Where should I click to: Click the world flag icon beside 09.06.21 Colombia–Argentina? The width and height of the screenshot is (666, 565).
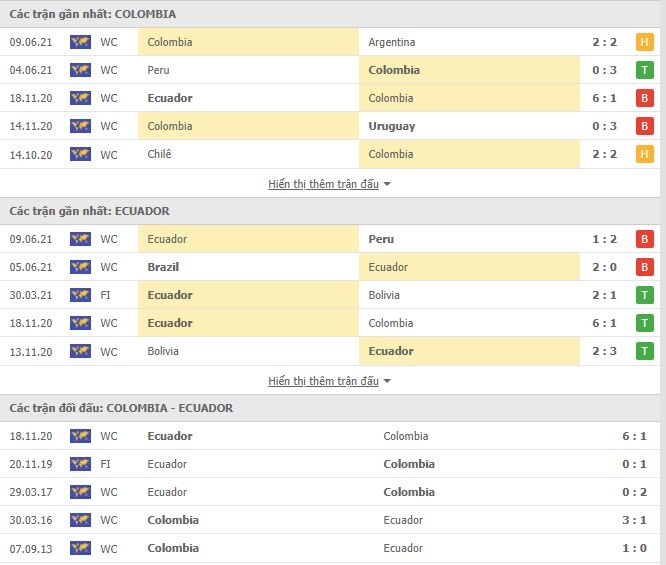tap(80, 42)
